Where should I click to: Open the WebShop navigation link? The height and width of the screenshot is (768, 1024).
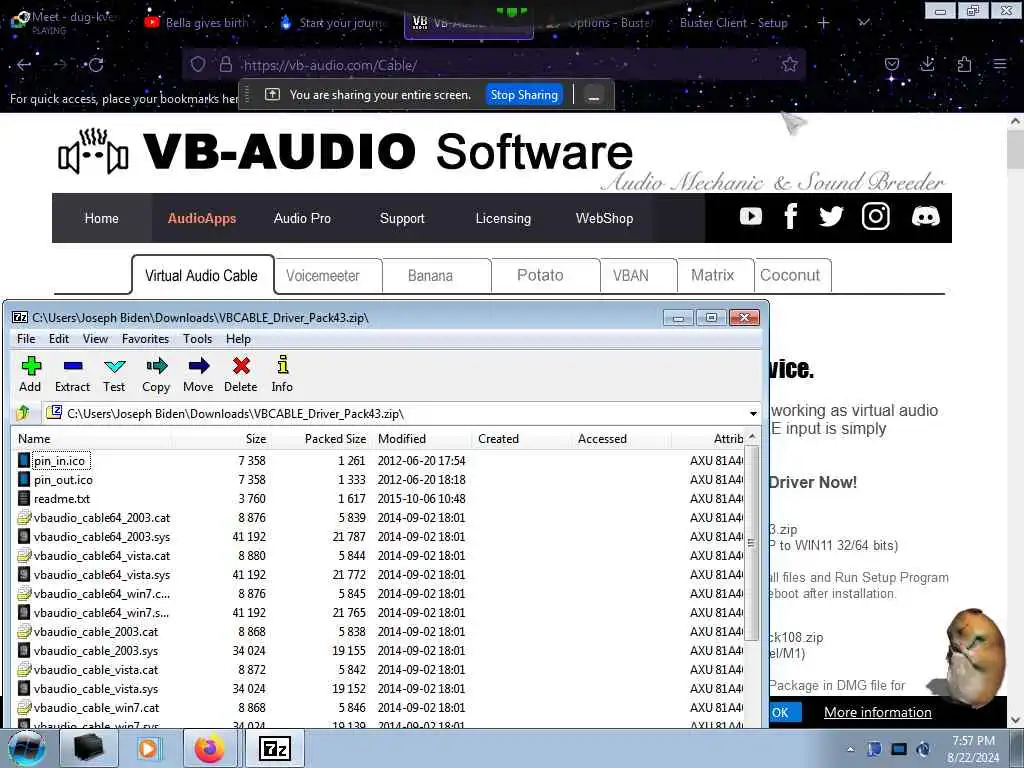pos(604,218)
